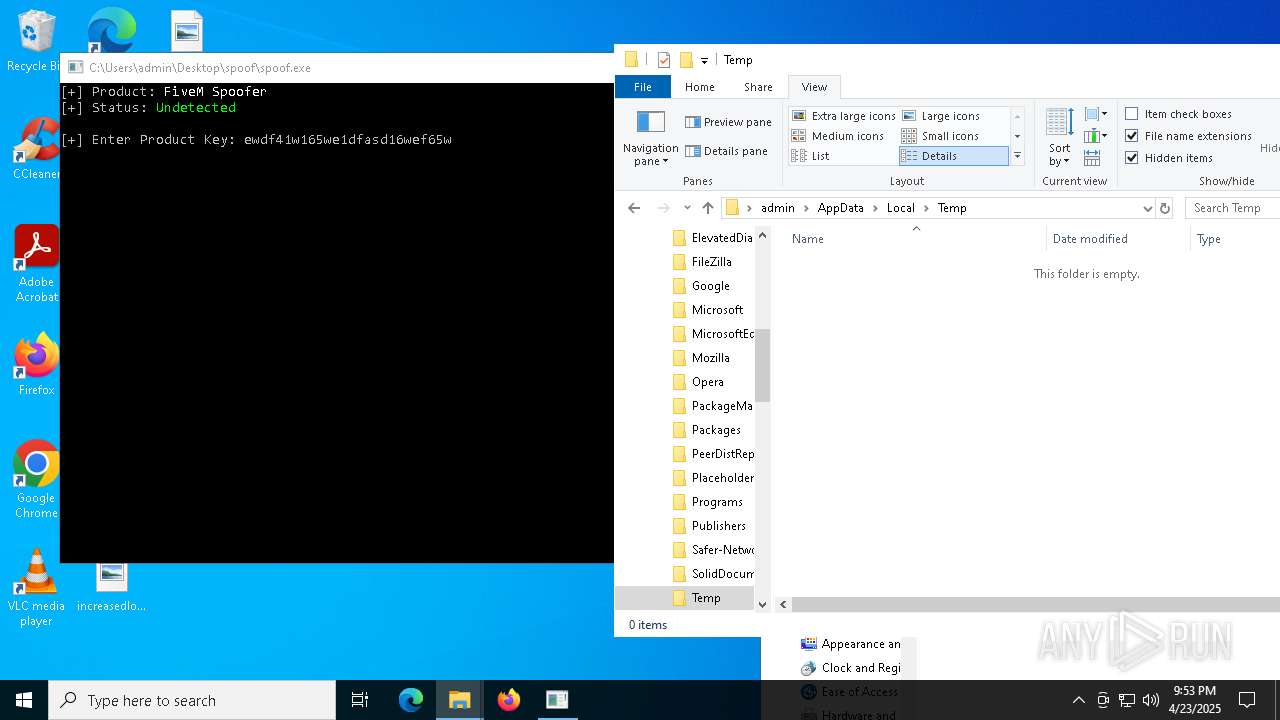Image resolution: width=1280 pixels, height=720 pixels.
Task: Go back in Explorer history
Action: (634, 208)
